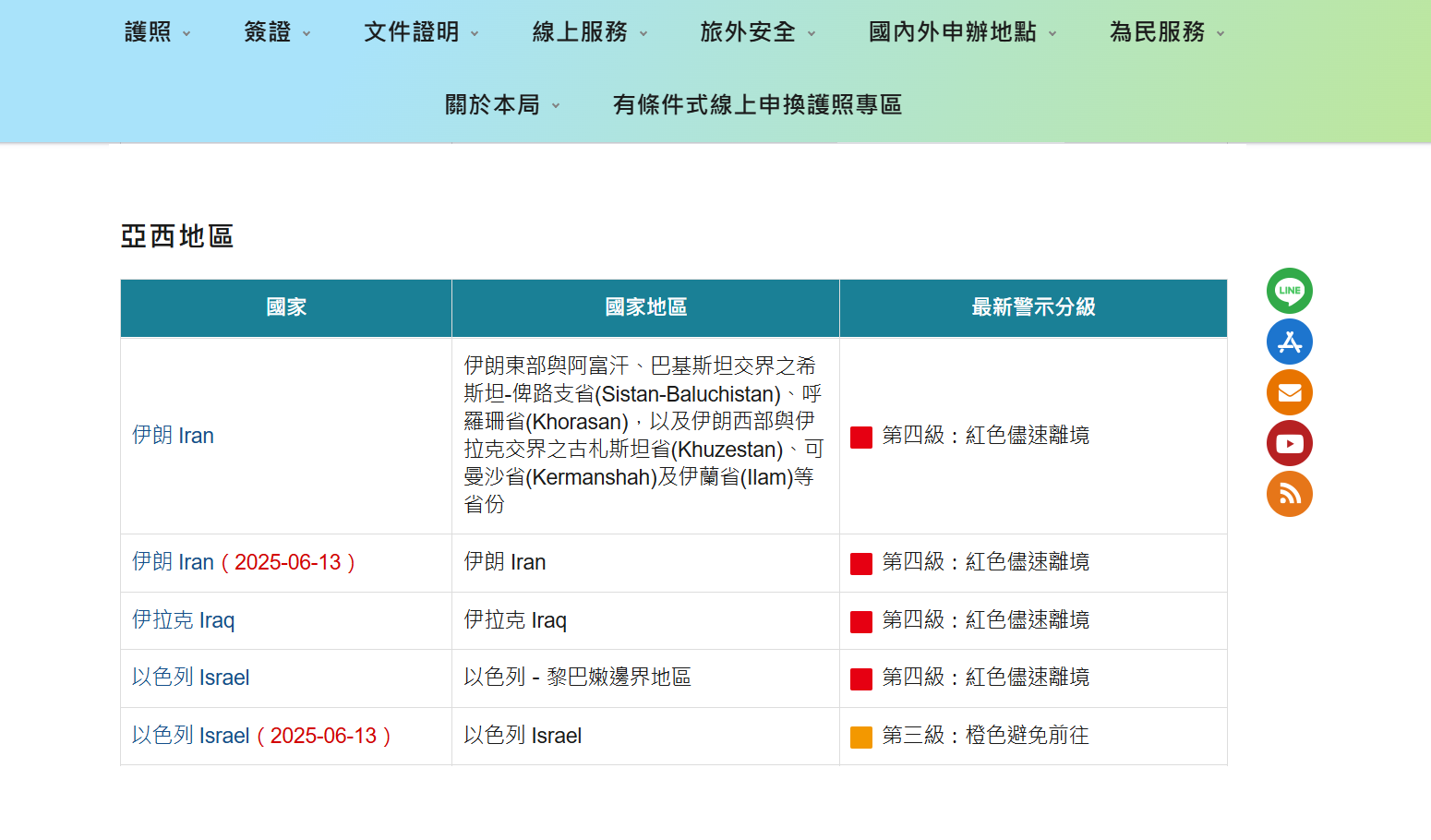Click the 以色列 Israel（2025-06-13）updated link

coord(259,736)
